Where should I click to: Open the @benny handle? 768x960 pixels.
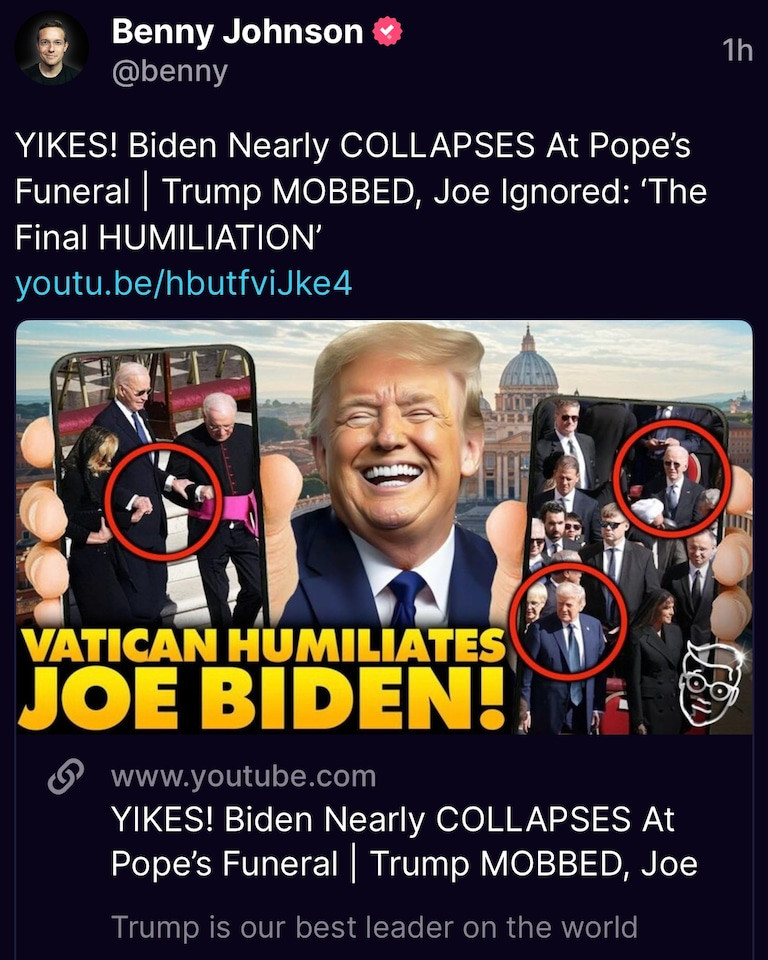coord(170,72)
